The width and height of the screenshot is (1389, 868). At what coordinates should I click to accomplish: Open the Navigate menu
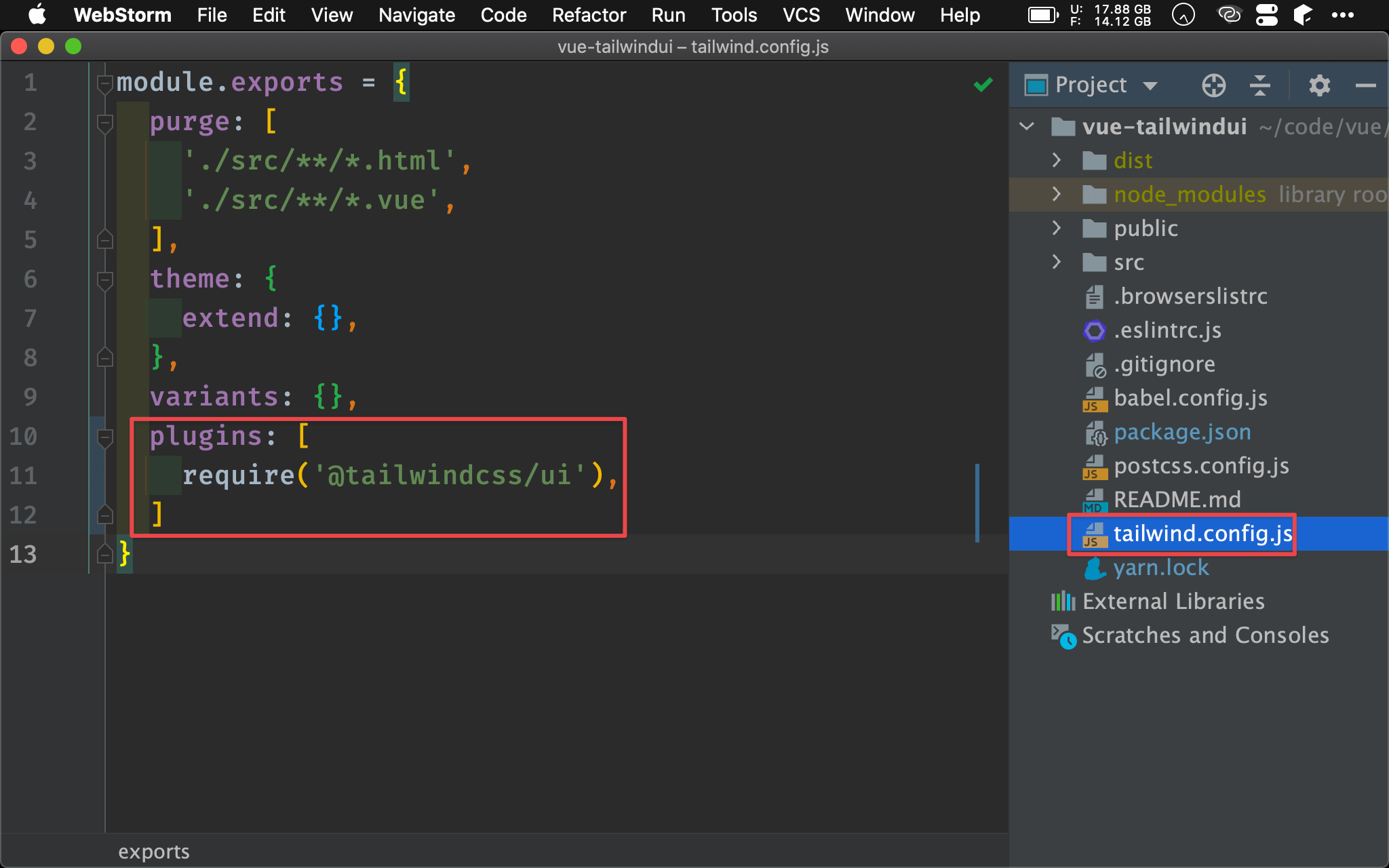point(416,15)
